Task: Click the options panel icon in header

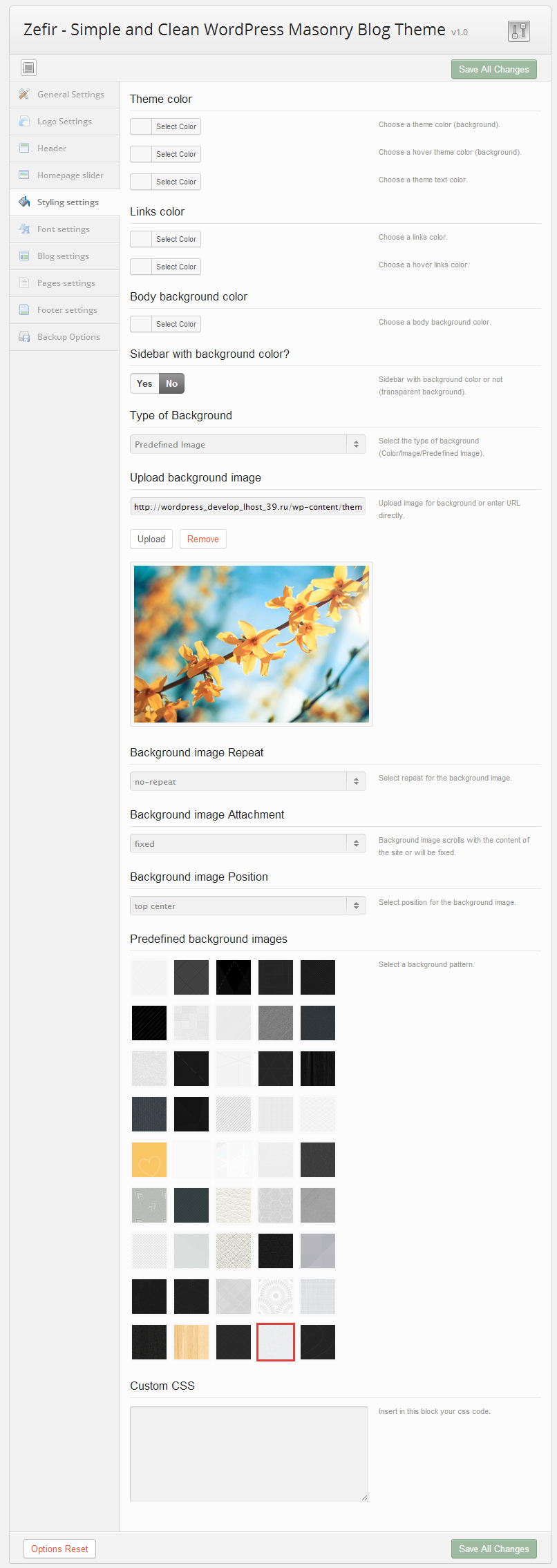Action: 518,31
